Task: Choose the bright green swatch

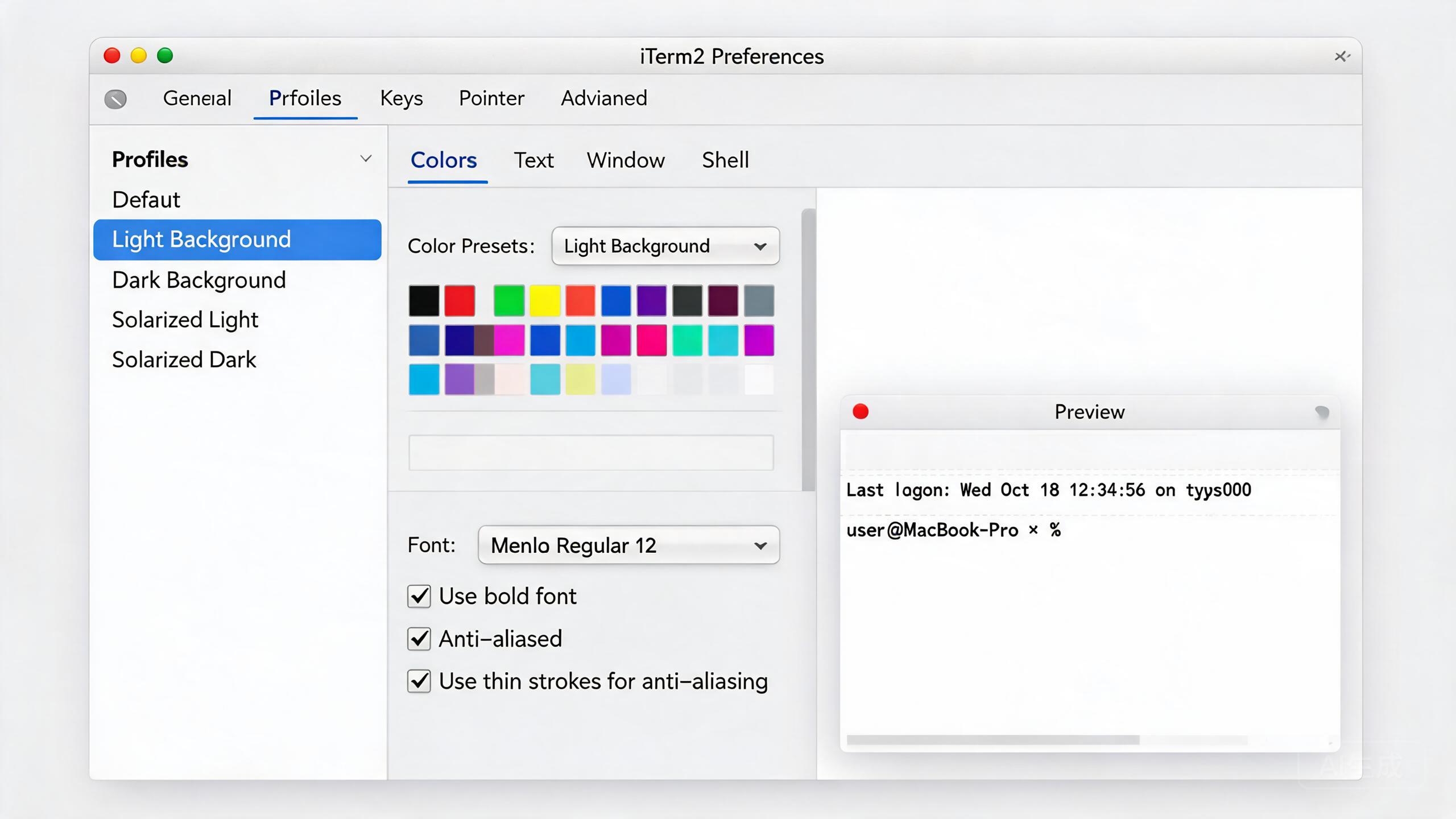Action: click(509, 300)
